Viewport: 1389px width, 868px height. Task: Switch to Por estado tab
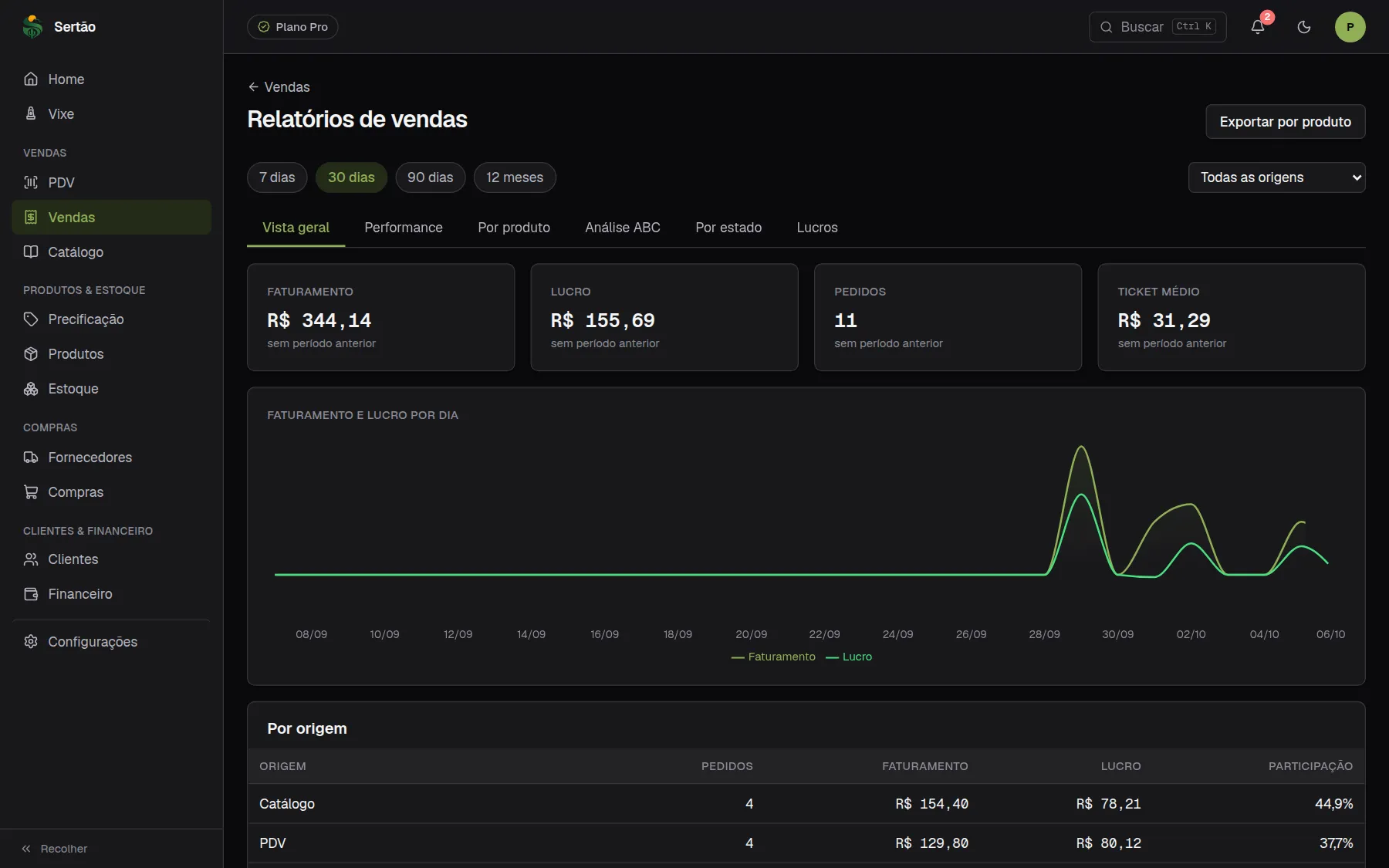(x=728, y=228)
